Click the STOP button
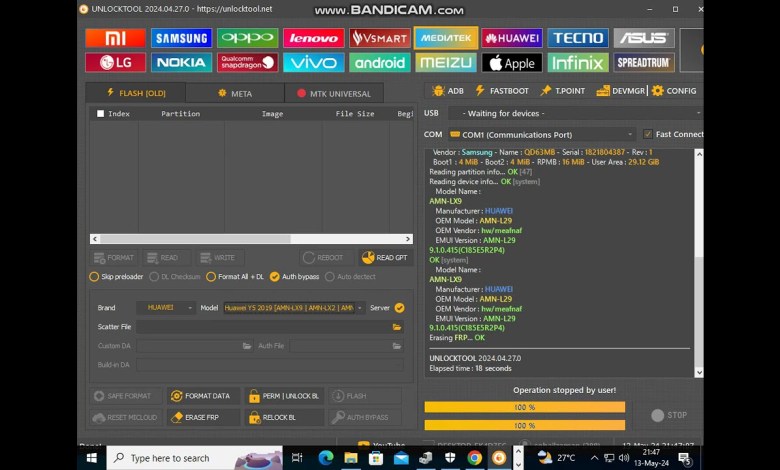The width and height of the screenshot is (780, 470). point(669,415)
